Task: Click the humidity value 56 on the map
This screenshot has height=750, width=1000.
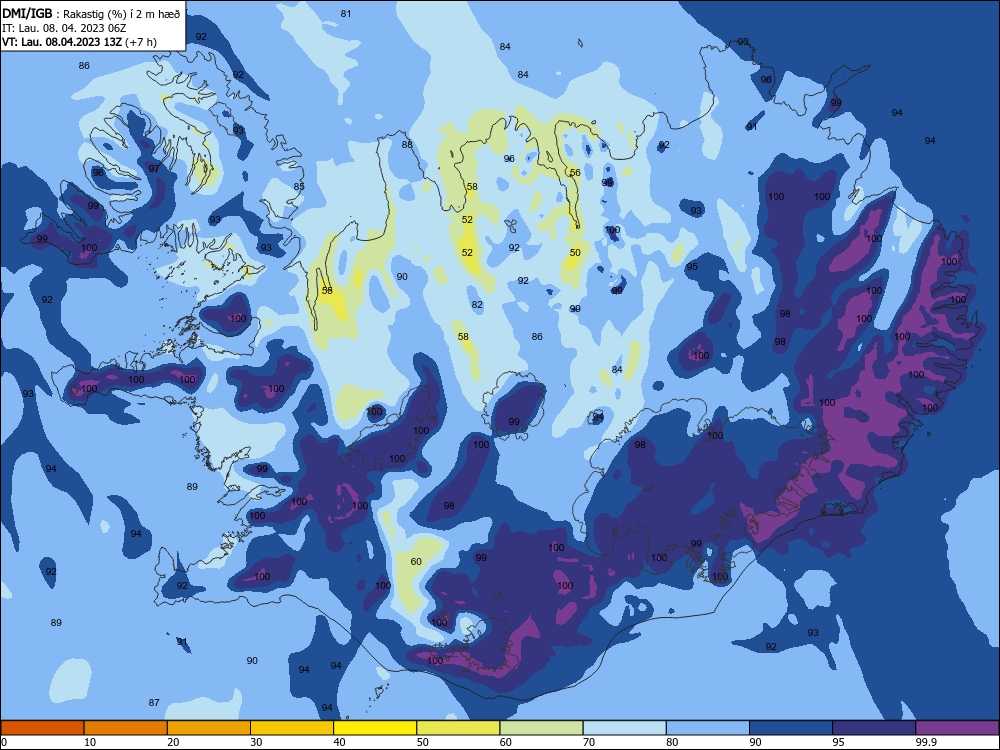Action: point(575,172)
